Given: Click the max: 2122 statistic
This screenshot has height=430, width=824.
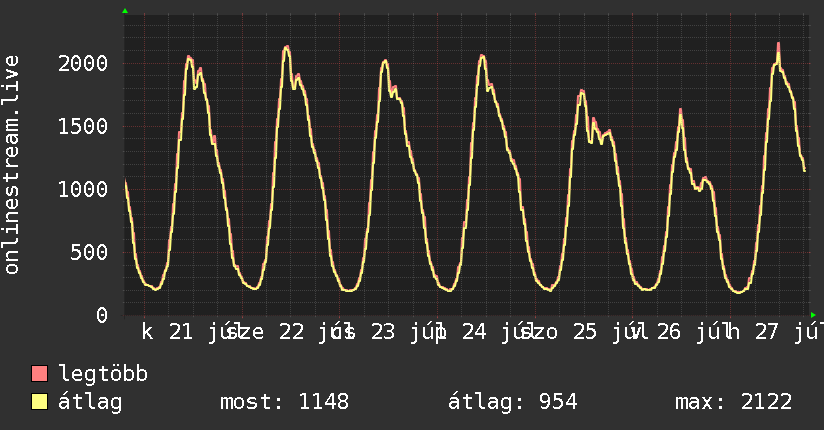Looking at the screenshot, I should tap(734, 402).
